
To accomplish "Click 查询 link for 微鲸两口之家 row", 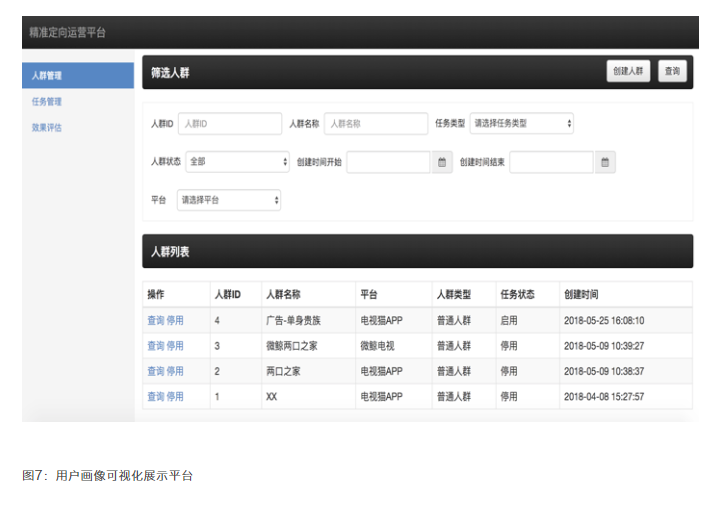I will coord(155,346).
